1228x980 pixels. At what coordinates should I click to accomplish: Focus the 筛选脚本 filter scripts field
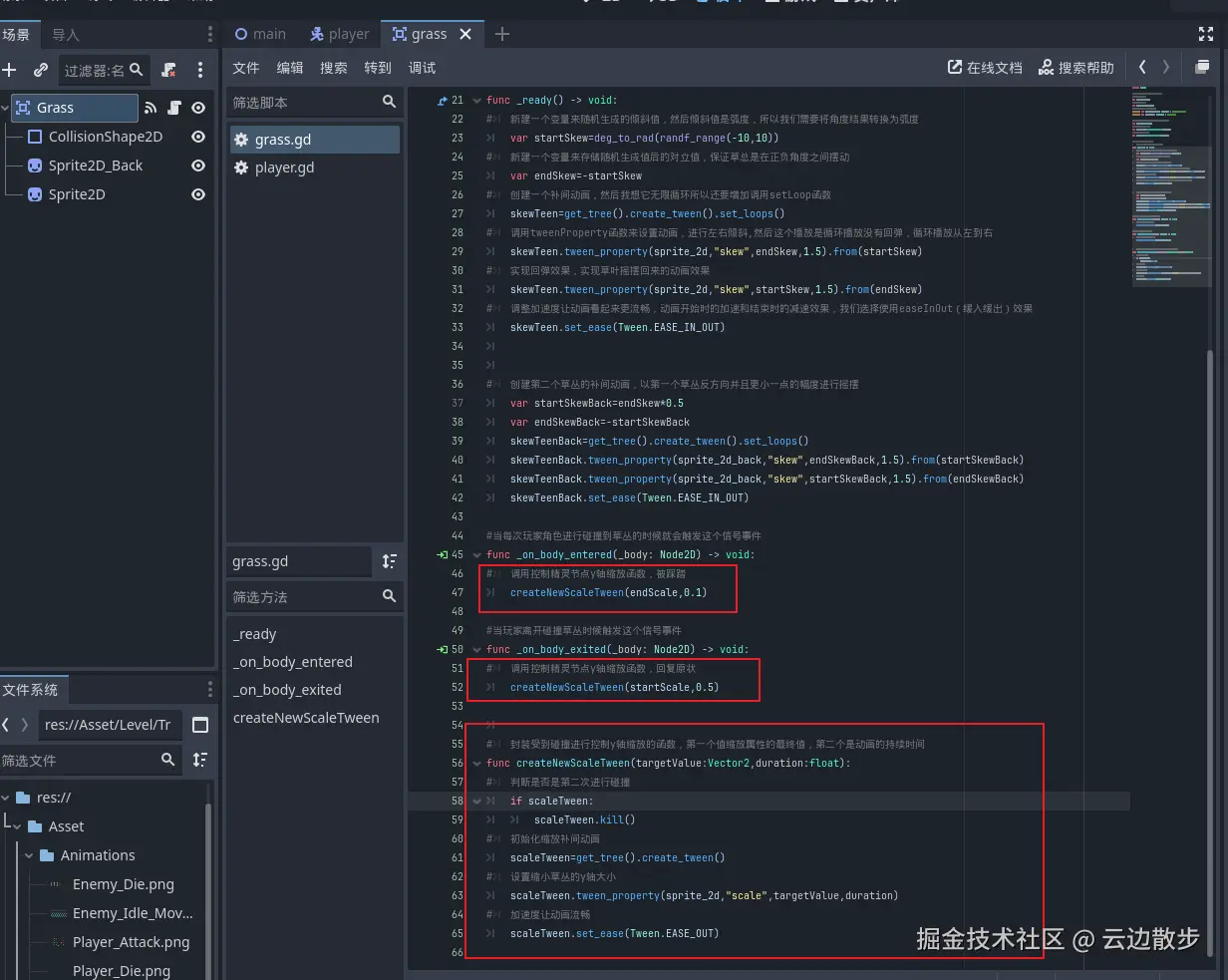(315, 103)
